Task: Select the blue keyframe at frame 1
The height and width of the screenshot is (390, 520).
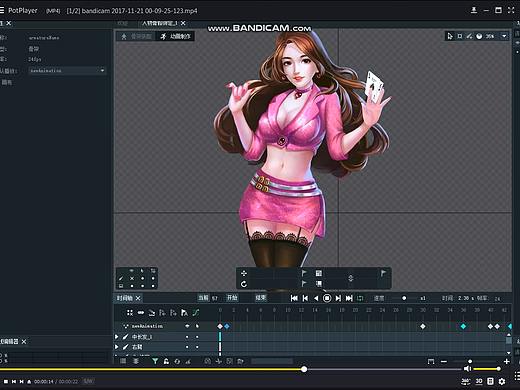Action: tap(227, 326)
